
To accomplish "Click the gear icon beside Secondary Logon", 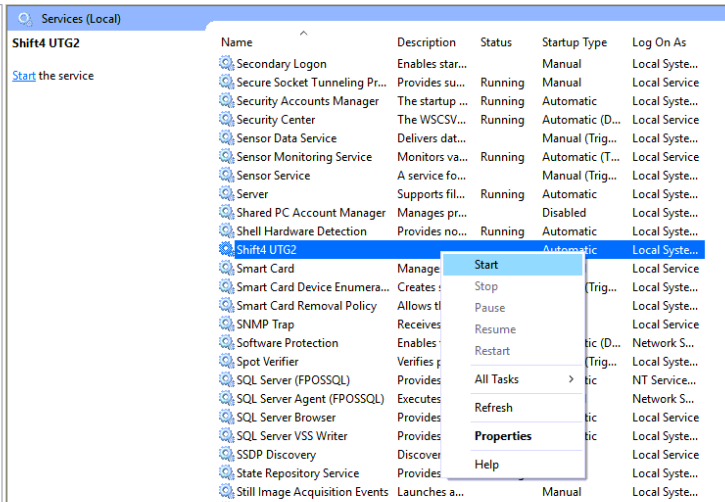I will (x=227, y=64).
